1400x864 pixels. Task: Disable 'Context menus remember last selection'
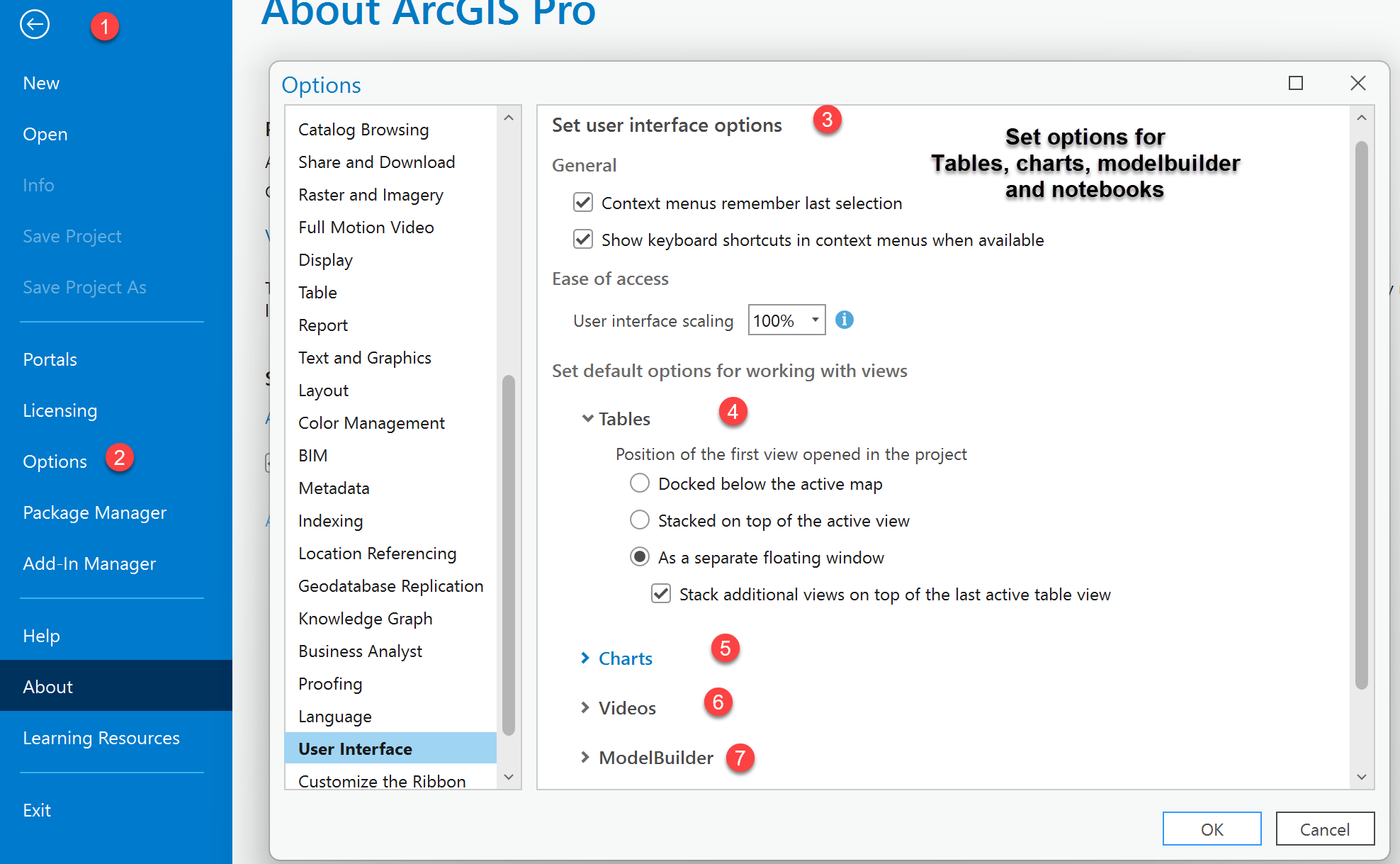coord(582,203)
